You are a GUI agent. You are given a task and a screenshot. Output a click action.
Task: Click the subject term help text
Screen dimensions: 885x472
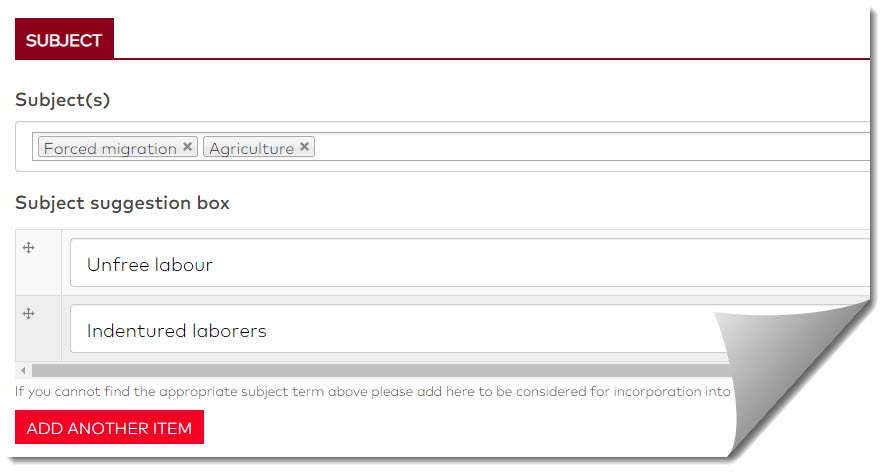(x=370, y=392)
